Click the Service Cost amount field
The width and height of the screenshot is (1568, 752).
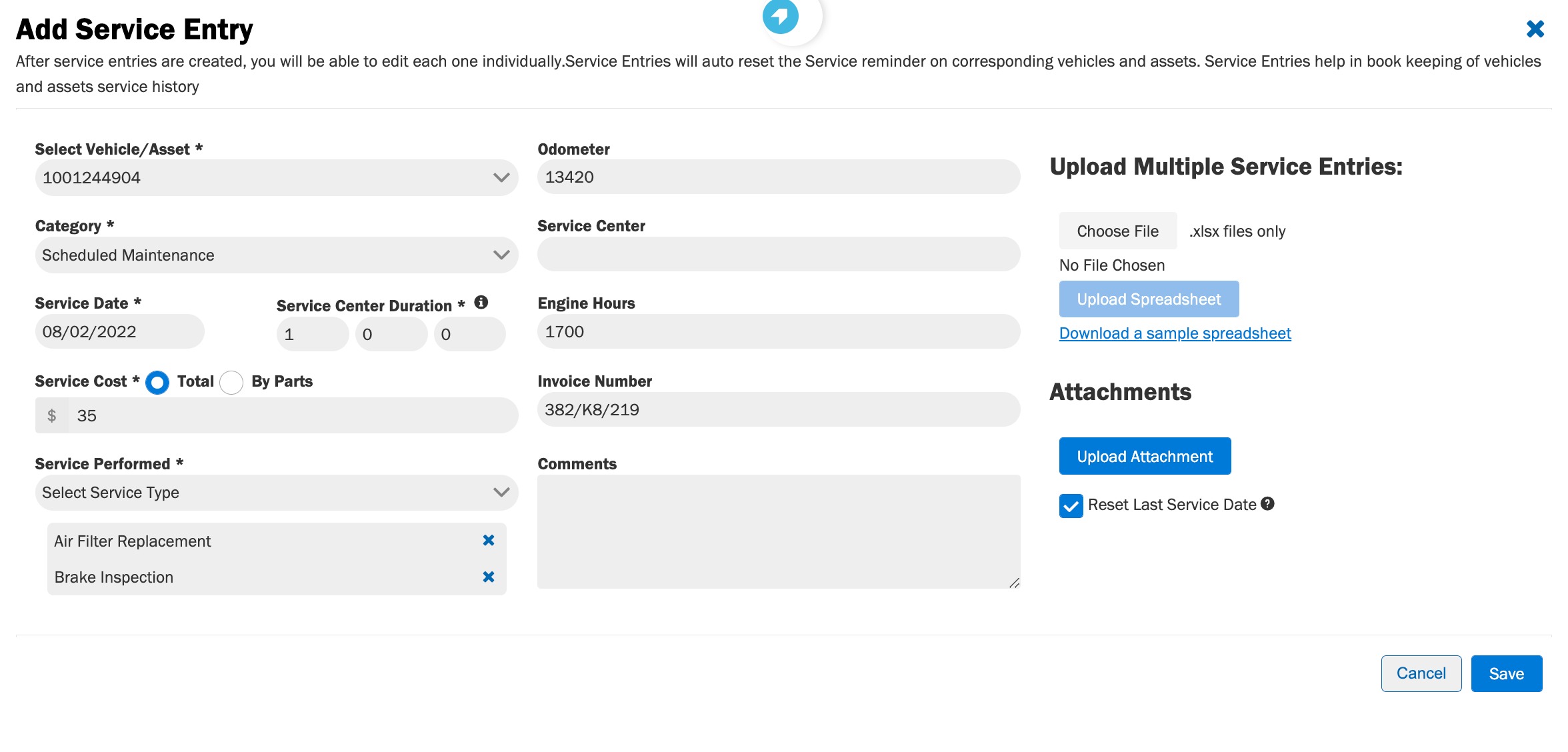[x=293, y=415]
